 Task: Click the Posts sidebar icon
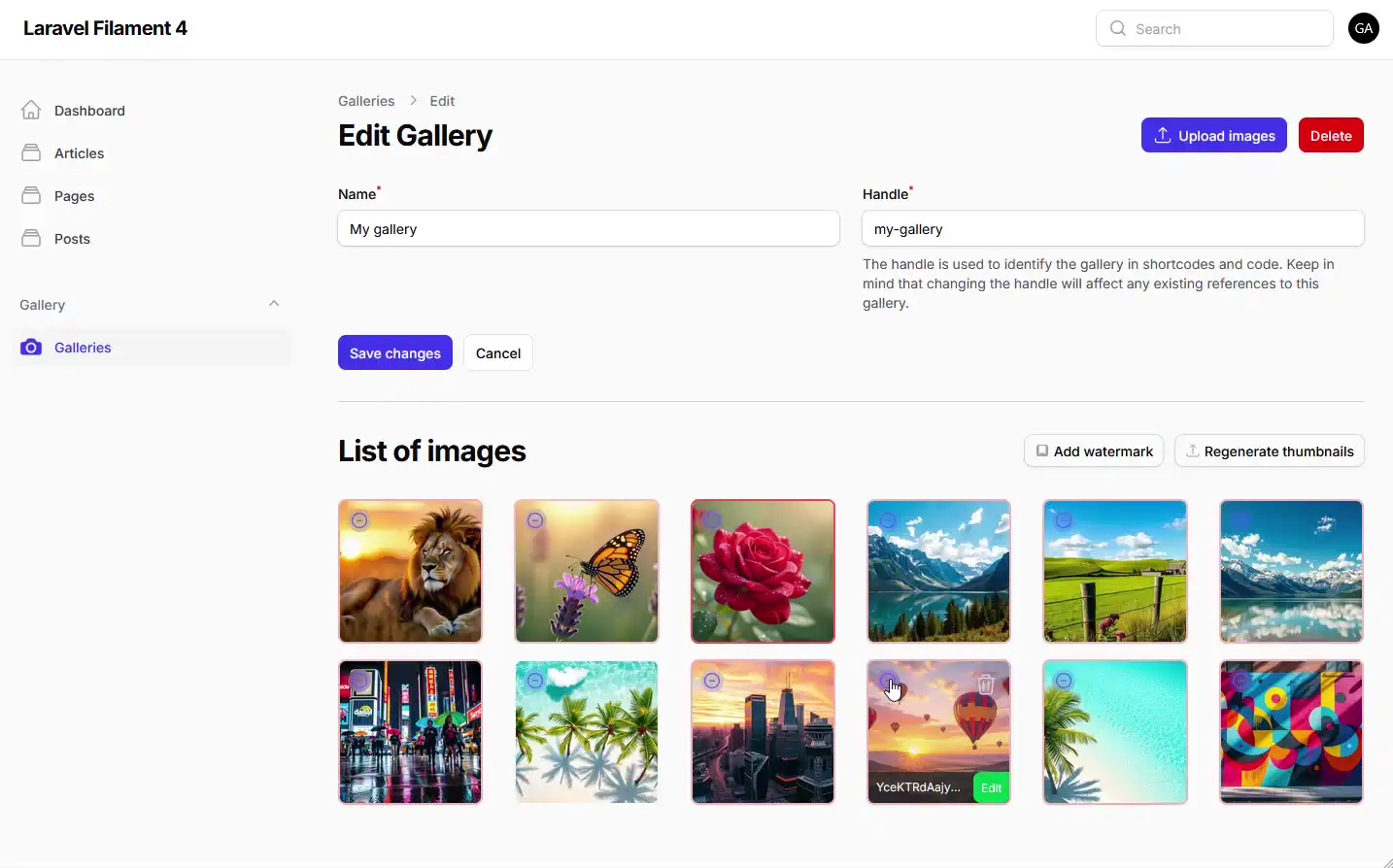[x=30, y=238]
